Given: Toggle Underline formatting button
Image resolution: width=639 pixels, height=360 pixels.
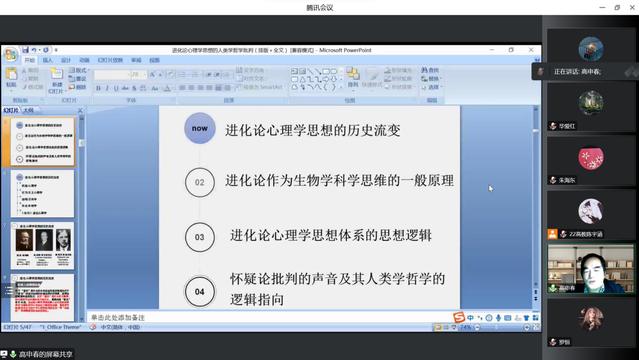Looking at the screenshot, I should 116,88.
